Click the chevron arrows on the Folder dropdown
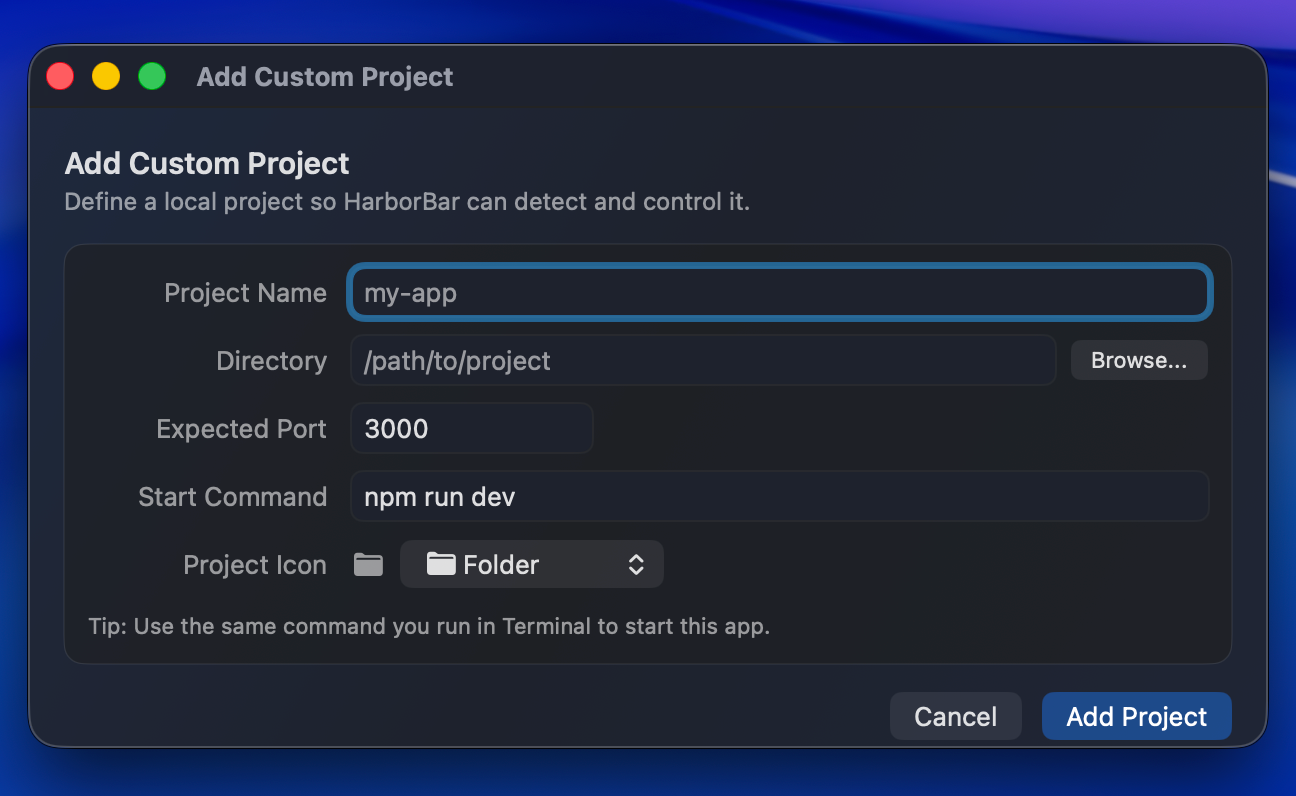Screen dimensions: 1296x796 click(x=636, y=564)
